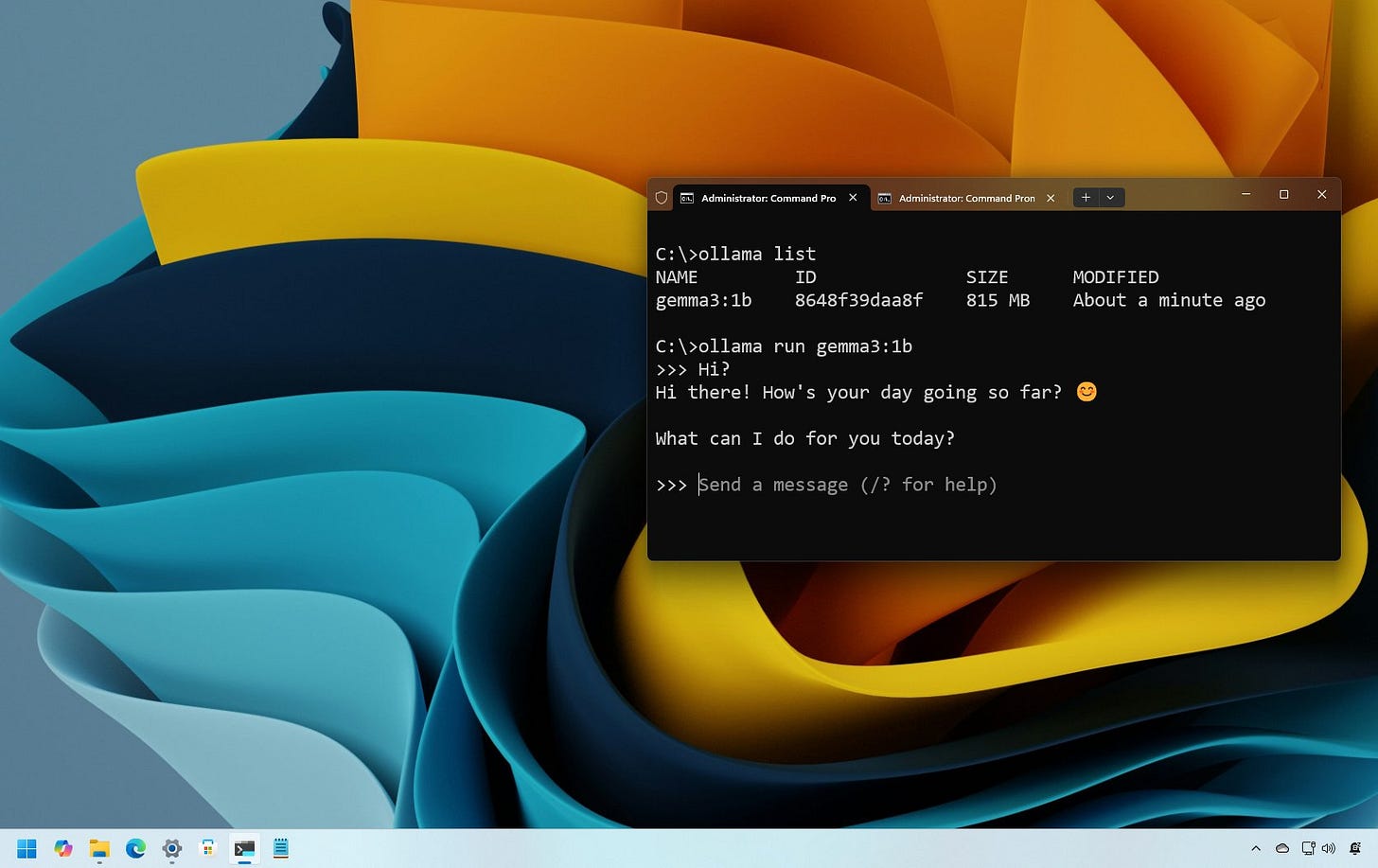Show hidden system tray icons

pos(1256,849)
